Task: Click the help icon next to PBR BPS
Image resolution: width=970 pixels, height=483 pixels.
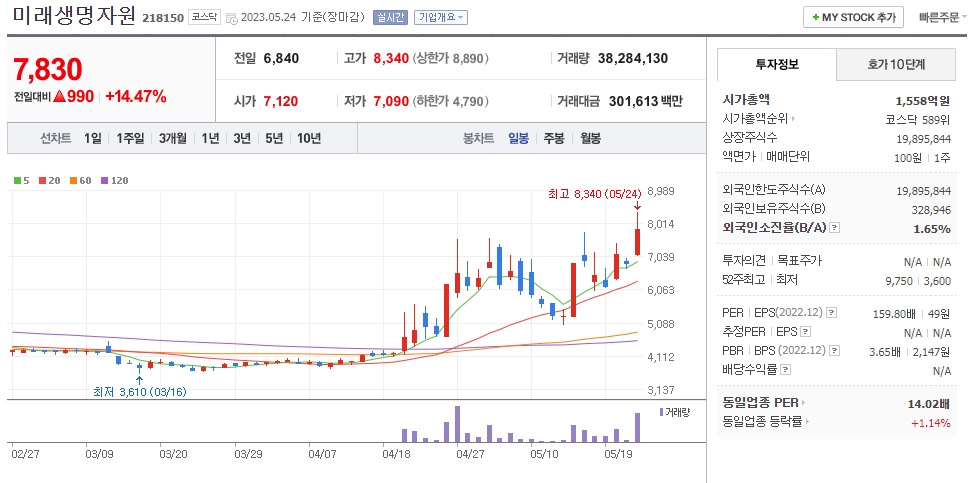Action: pos(835,351)
